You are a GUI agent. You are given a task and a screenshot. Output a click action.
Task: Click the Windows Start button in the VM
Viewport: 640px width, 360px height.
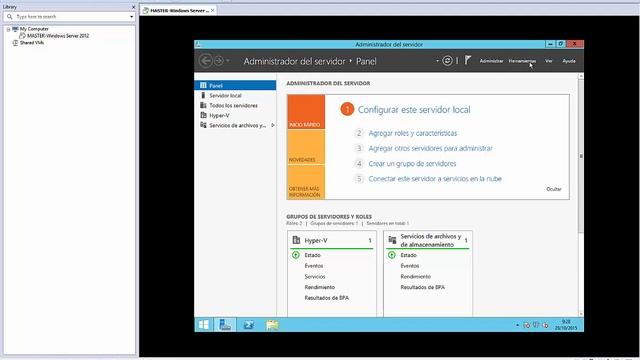204,325
